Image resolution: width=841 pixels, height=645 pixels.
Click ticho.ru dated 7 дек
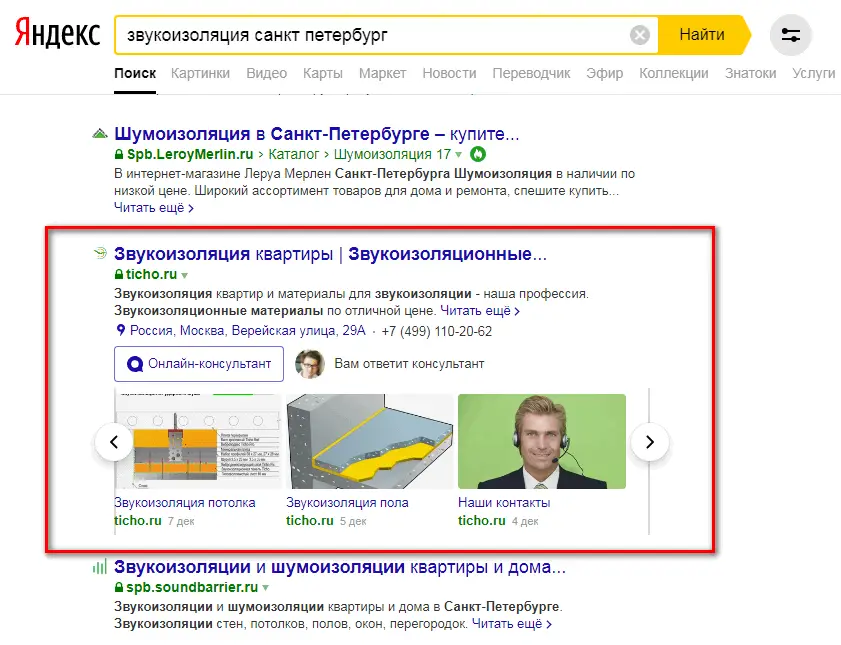138,521
